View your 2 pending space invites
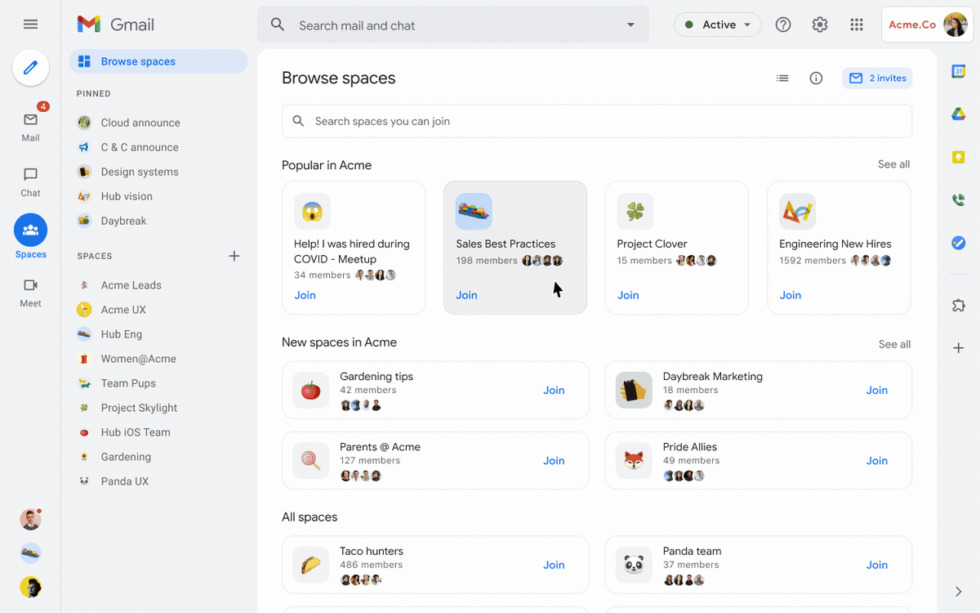Screen dimensions: 980x613 point(876,77)
